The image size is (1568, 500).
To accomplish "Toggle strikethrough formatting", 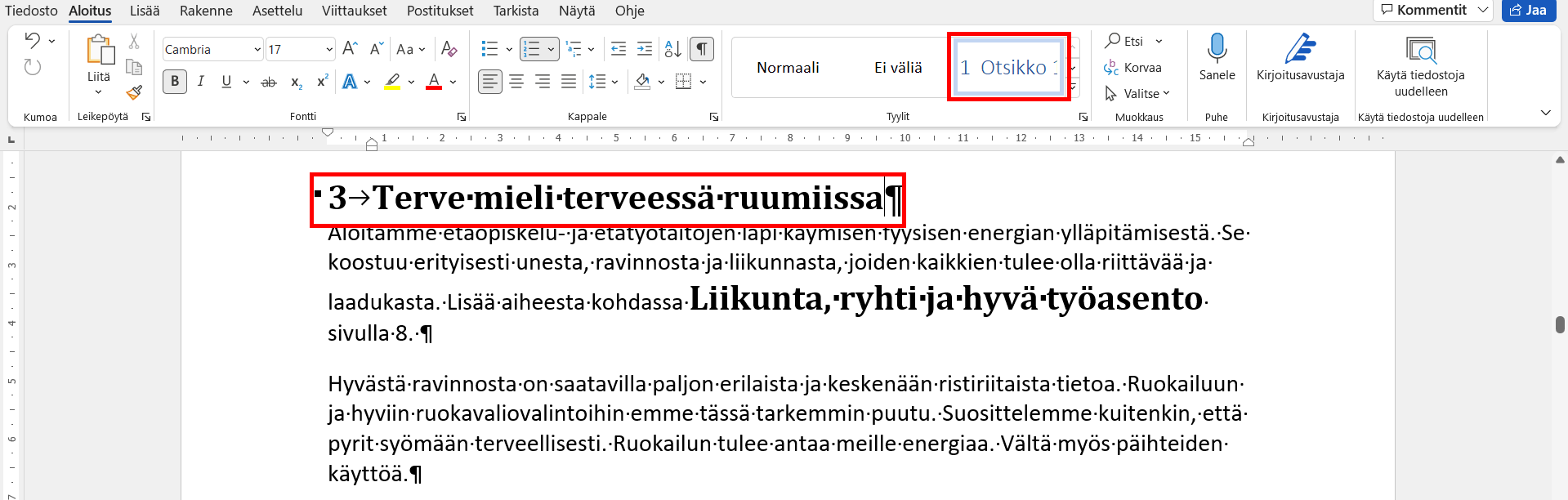I will [269, 82].
